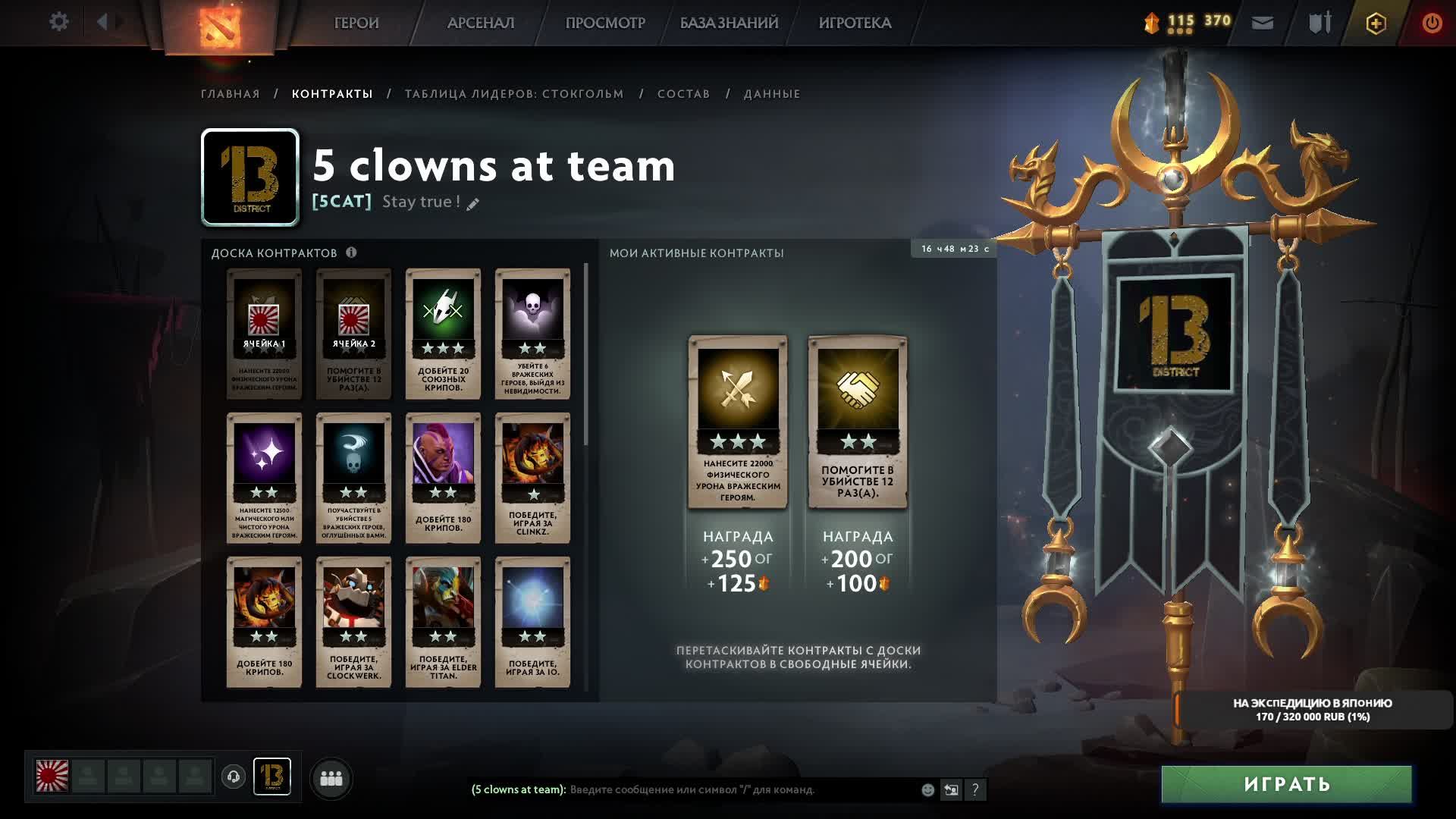Click the green ИГРАТЬ button
Viewport: 1456px width, 819px height.
1287,783
